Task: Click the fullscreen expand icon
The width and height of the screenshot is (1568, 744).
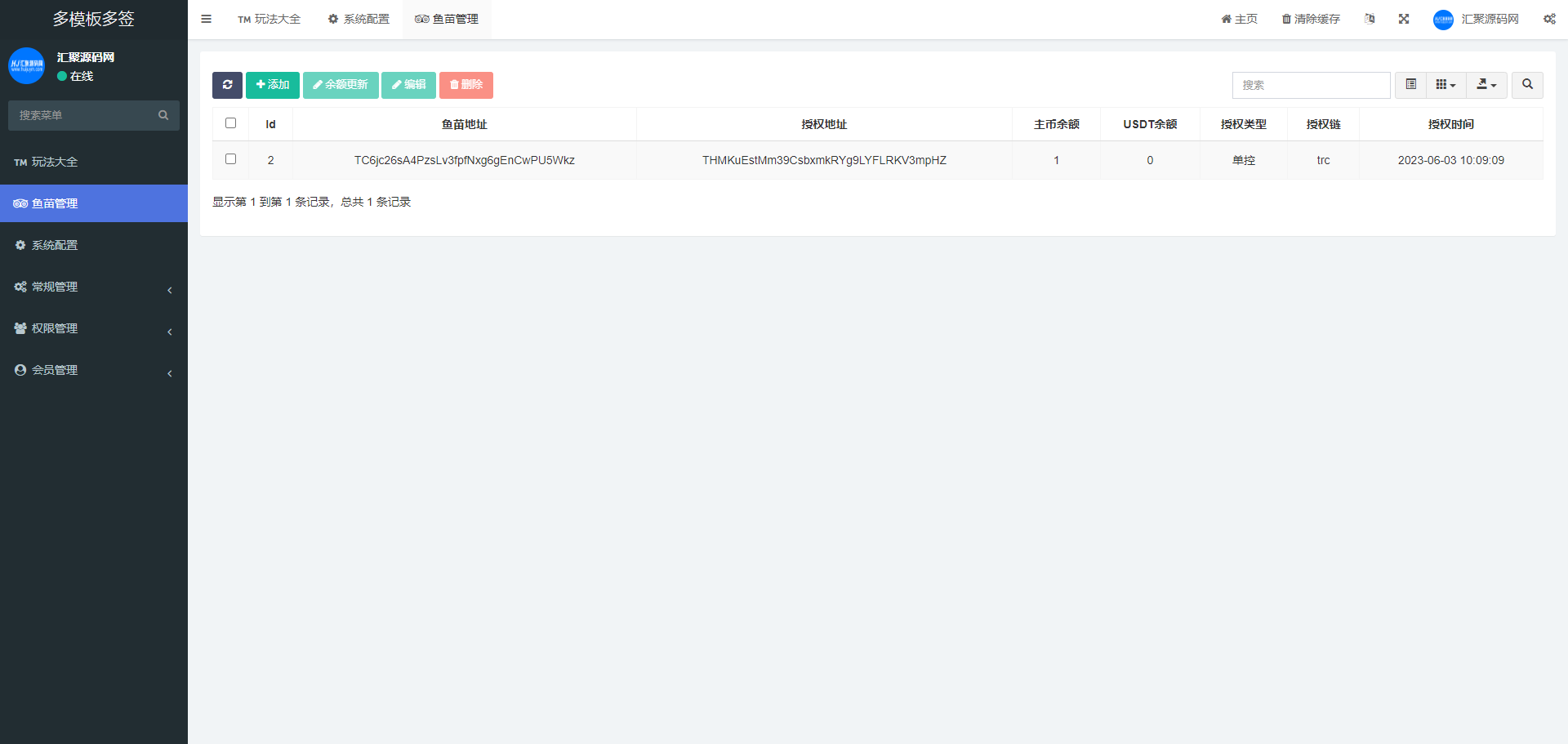Action: 1404,19
